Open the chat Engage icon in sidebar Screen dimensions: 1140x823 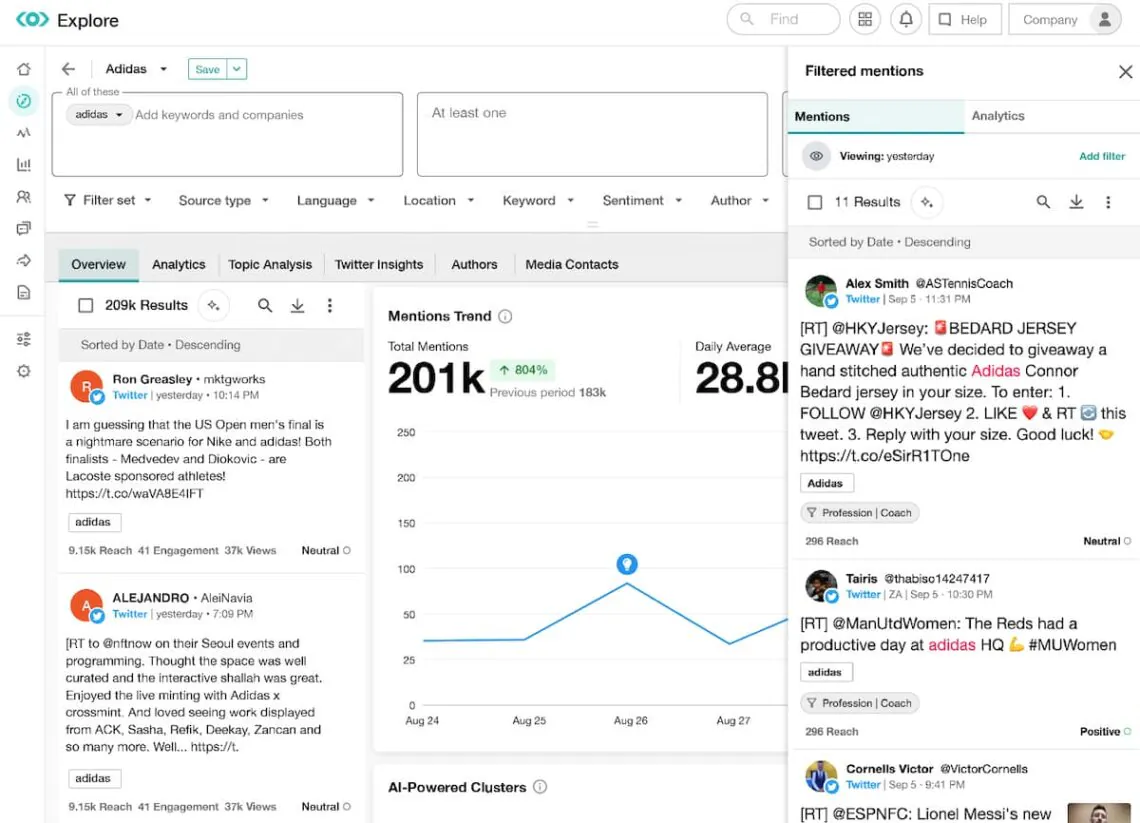[24, 228]
